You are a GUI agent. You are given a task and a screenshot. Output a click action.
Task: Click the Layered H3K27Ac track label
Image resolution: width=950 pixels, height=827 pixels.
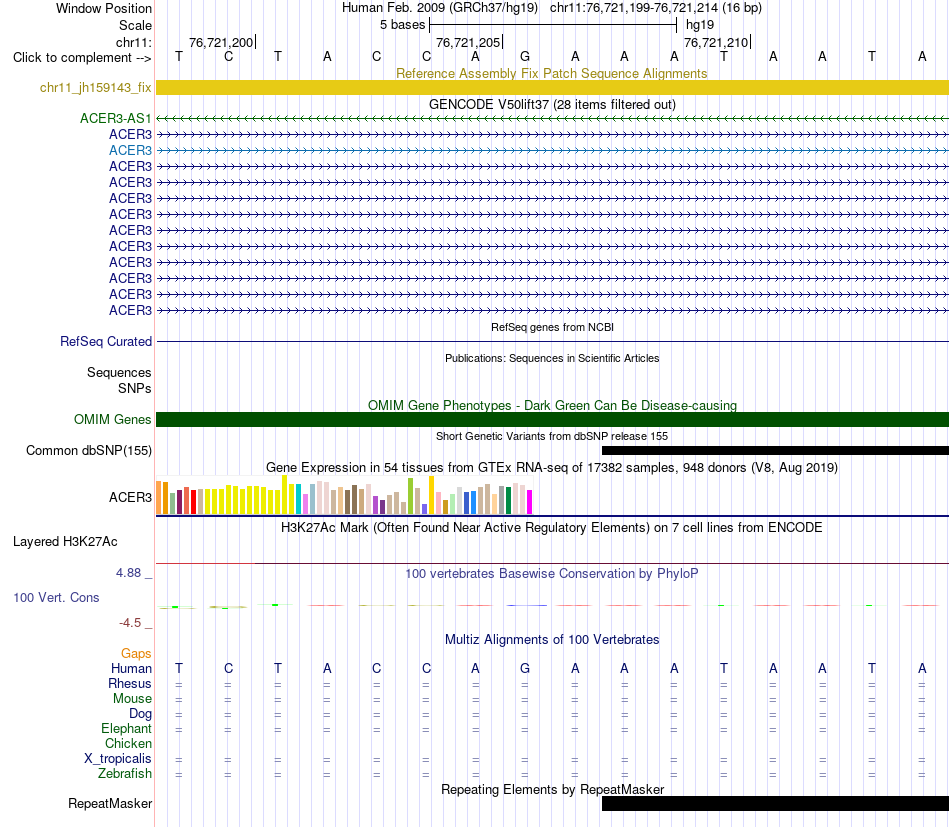(65, 542)
